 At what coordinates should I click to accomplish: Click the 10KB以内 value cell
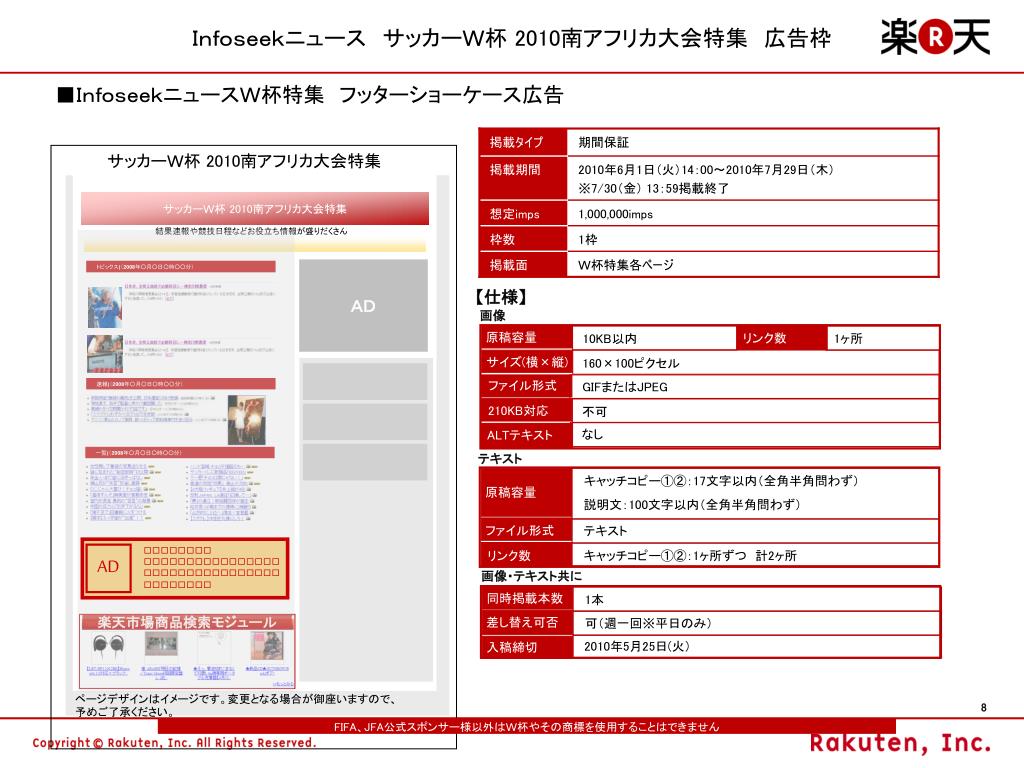[654, 338]
